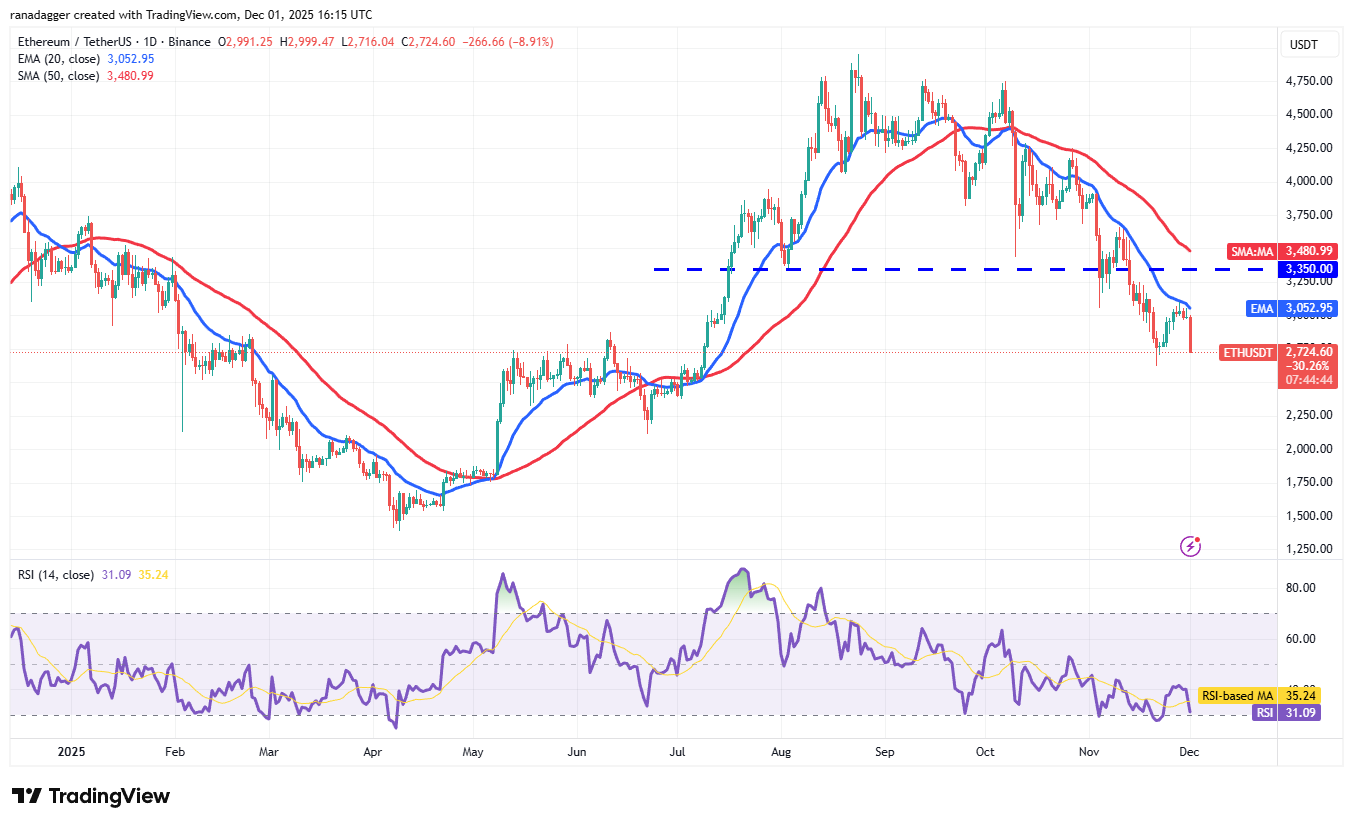Screen dimensions: 1353x826
Task: Click the blue 3,350.00 price flag
Action: pos(1307,268)
